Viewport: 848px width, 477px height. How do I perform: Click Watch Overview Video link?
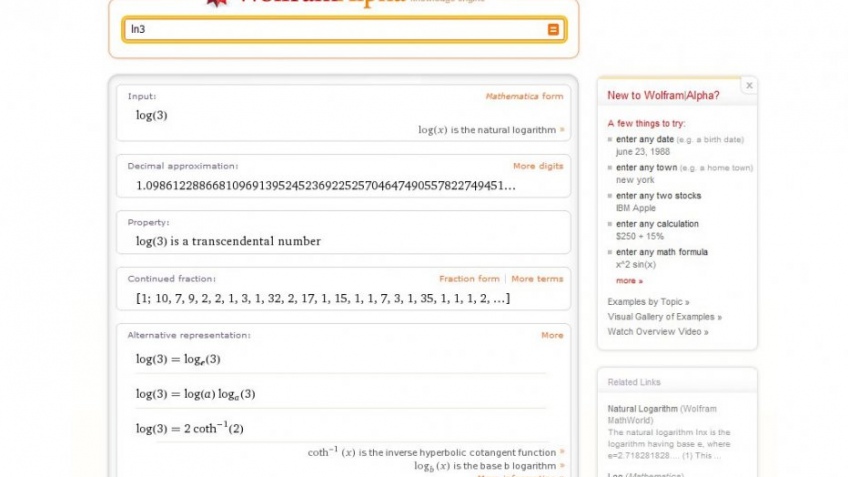click(x=658, y=332)
